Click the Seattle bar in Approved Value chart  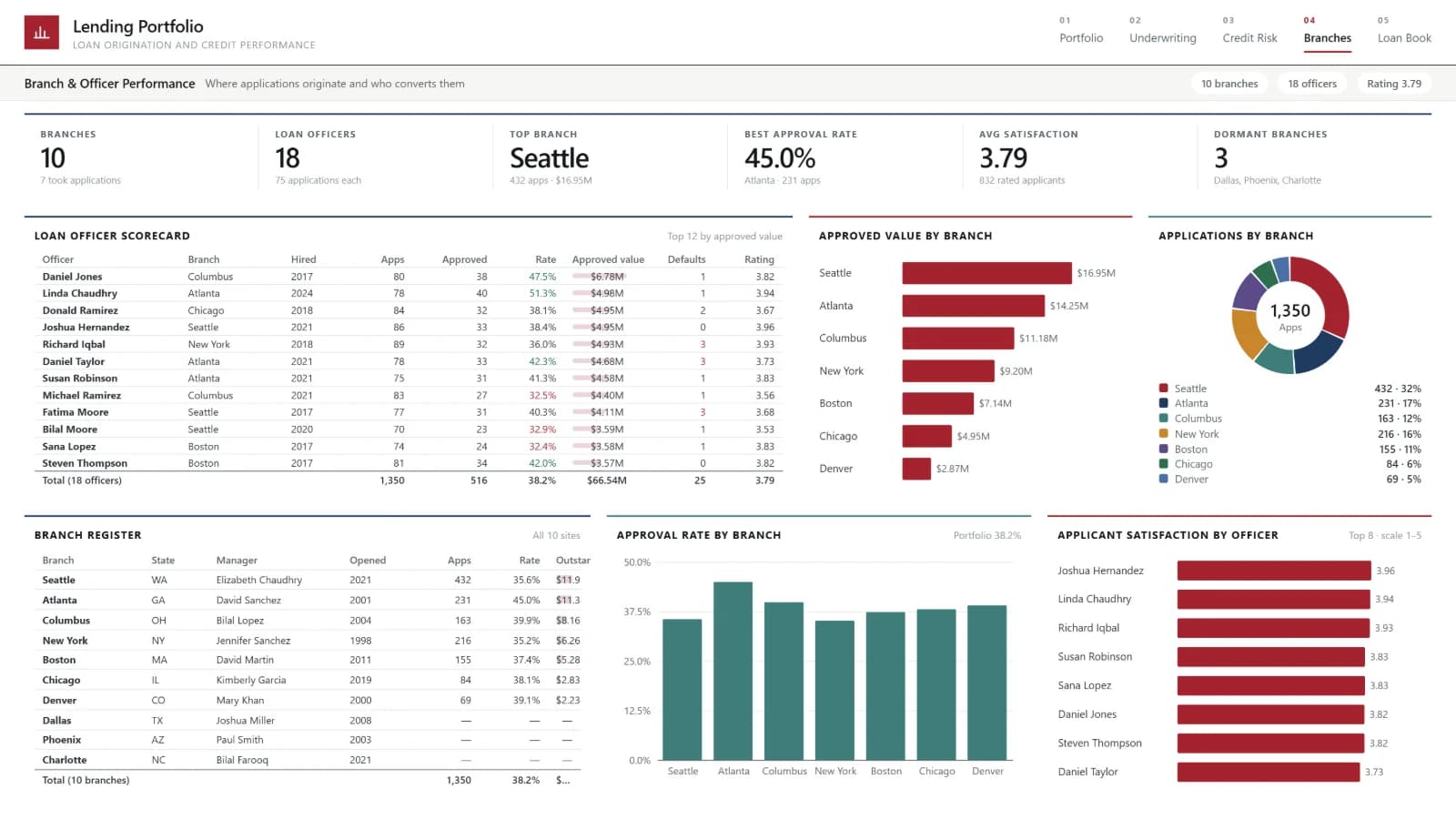click(987, 273)
